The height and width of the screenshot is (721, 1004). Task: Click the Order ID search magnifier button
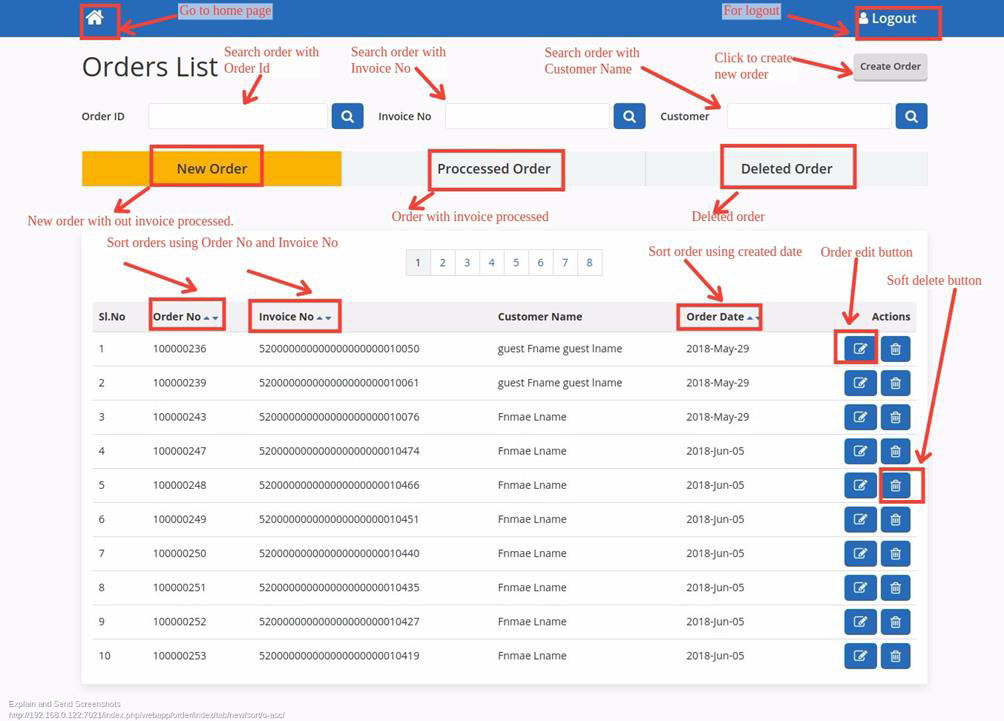347,116
